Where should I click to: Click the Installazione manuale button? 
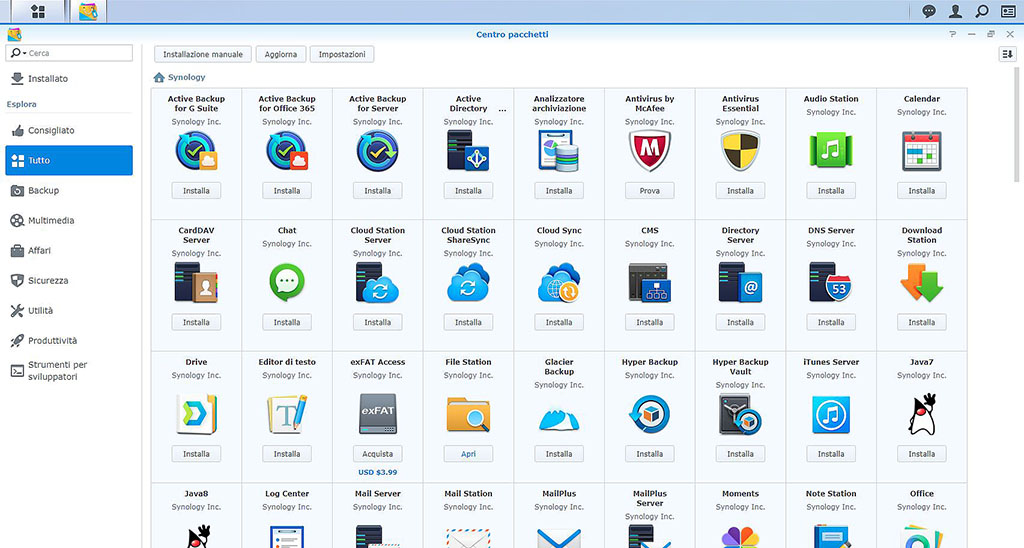[202, 54]
